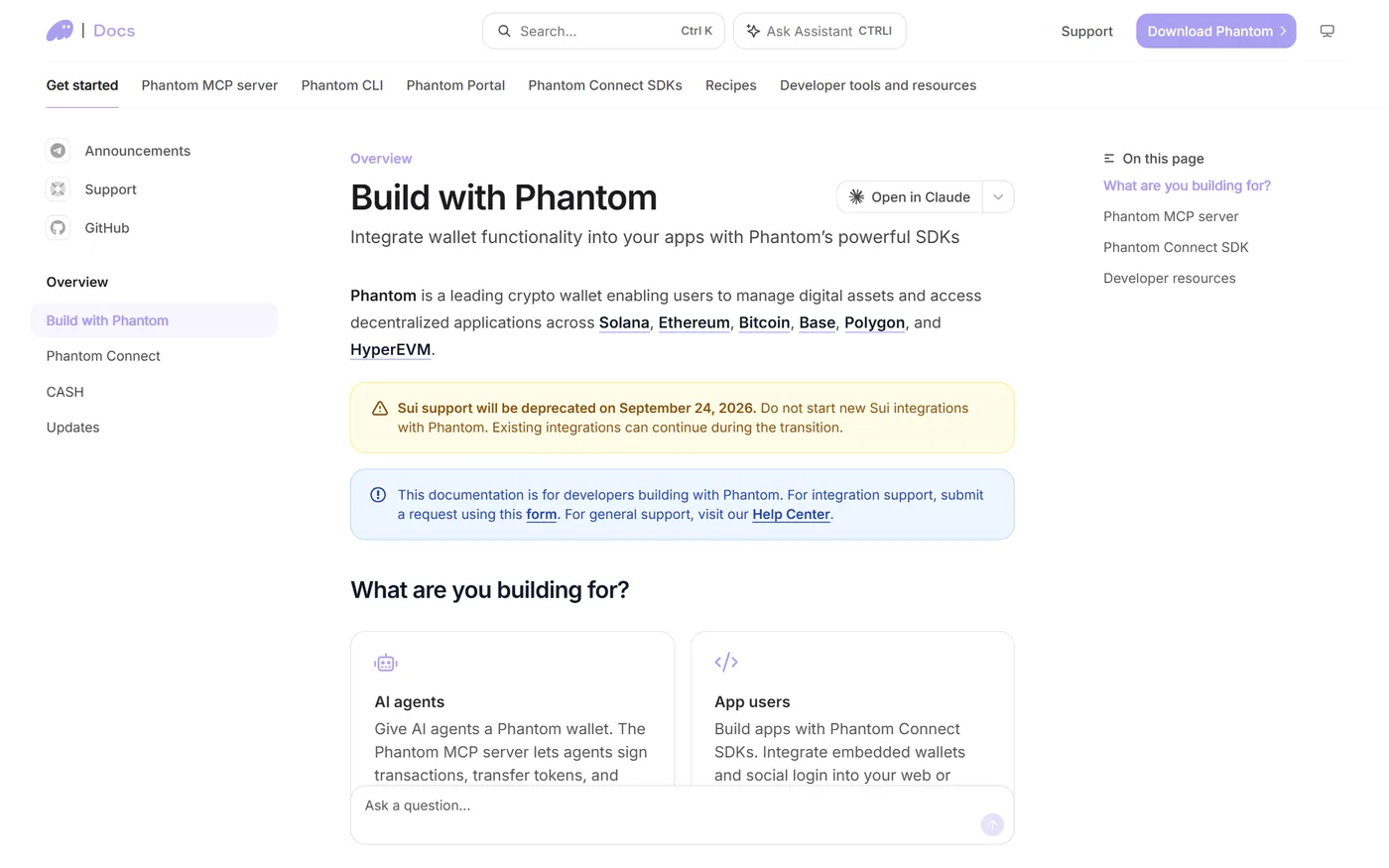Jump to Developer resources section
Viewport: 1389px width, 868px height.
click(1170, 278)
